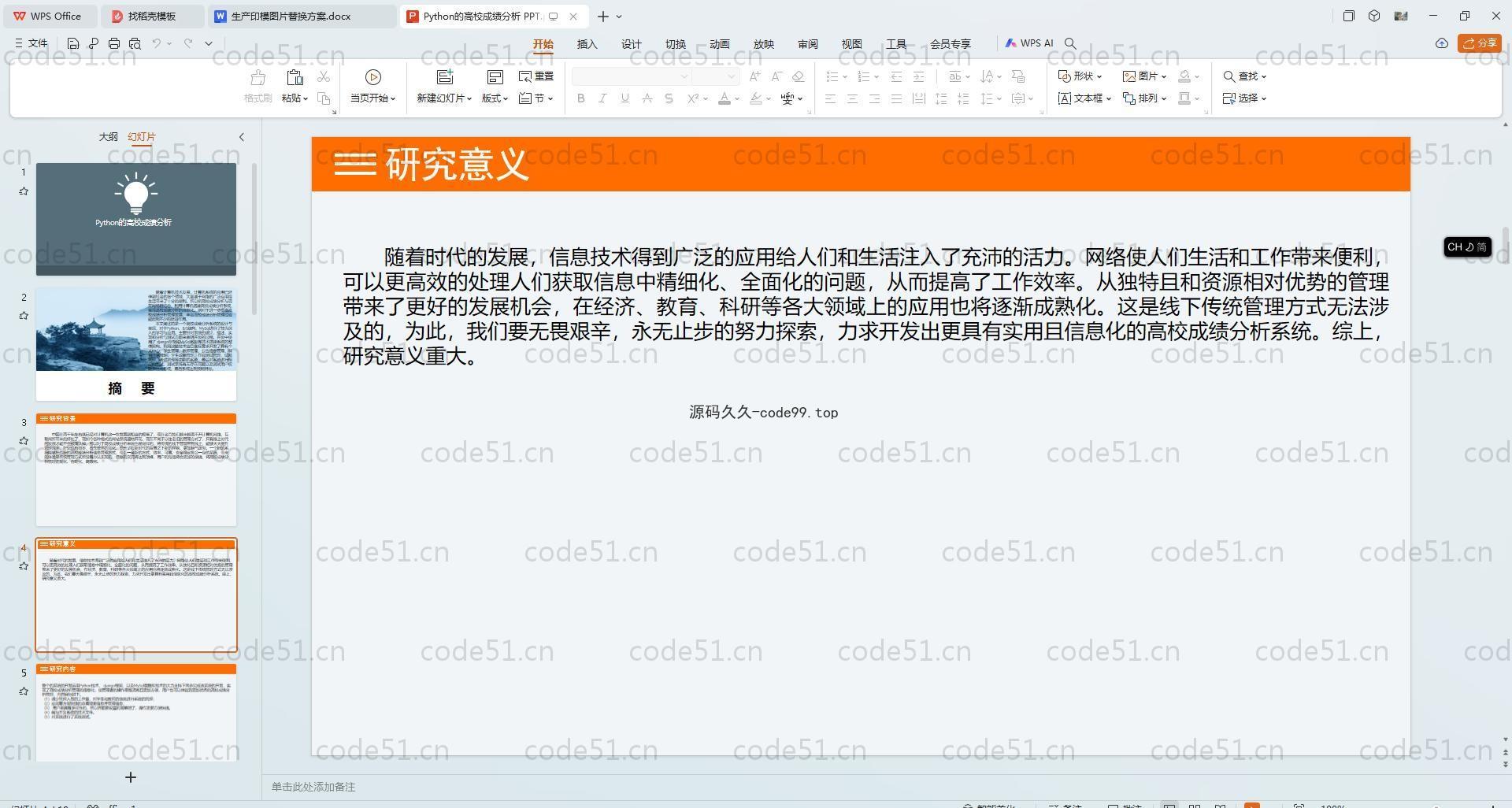Click the Paste (粘贴) clipboard icon
The image size is (1512, 808).
295,77
